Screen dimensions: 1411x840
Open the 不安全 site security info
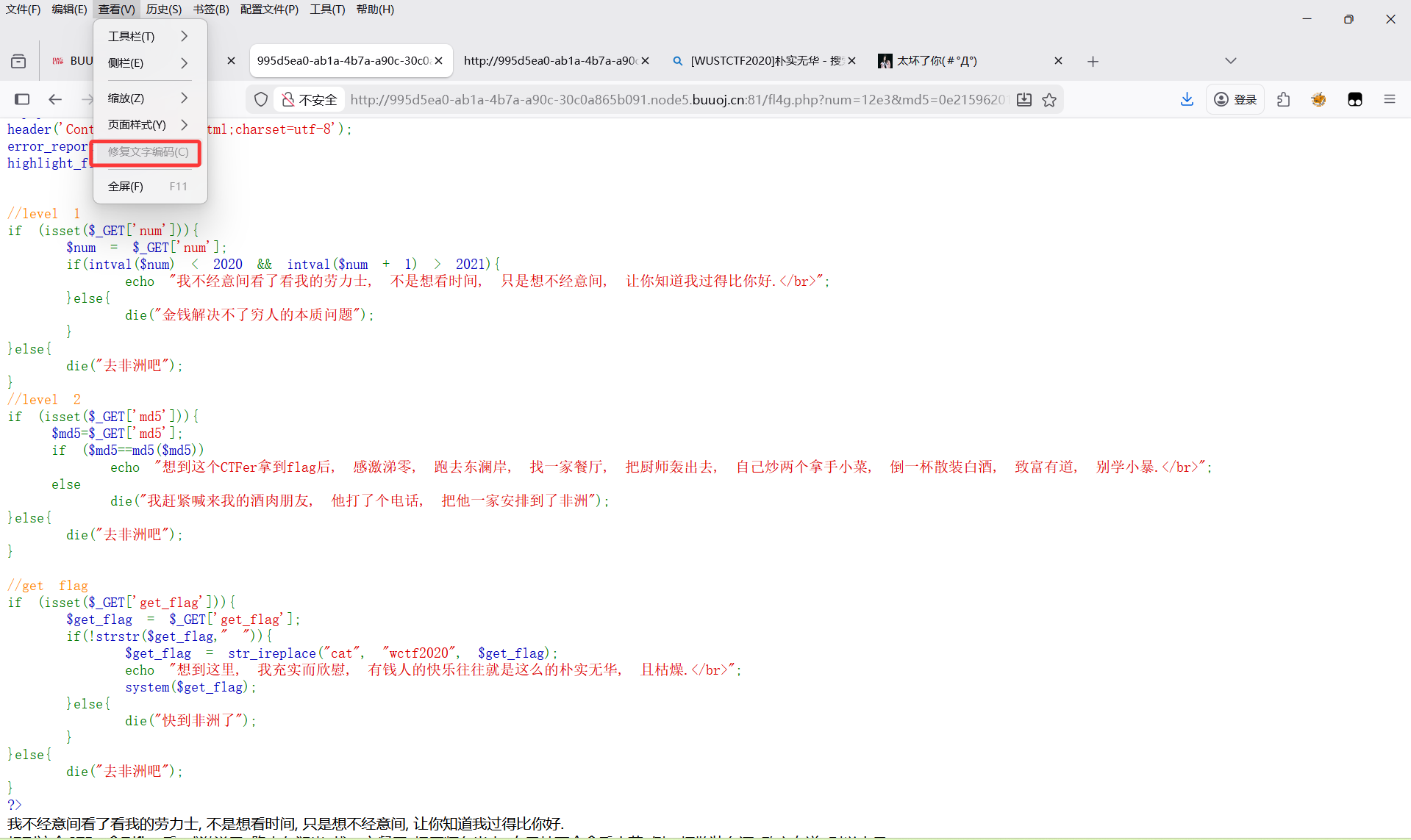[x=309, y=98]
